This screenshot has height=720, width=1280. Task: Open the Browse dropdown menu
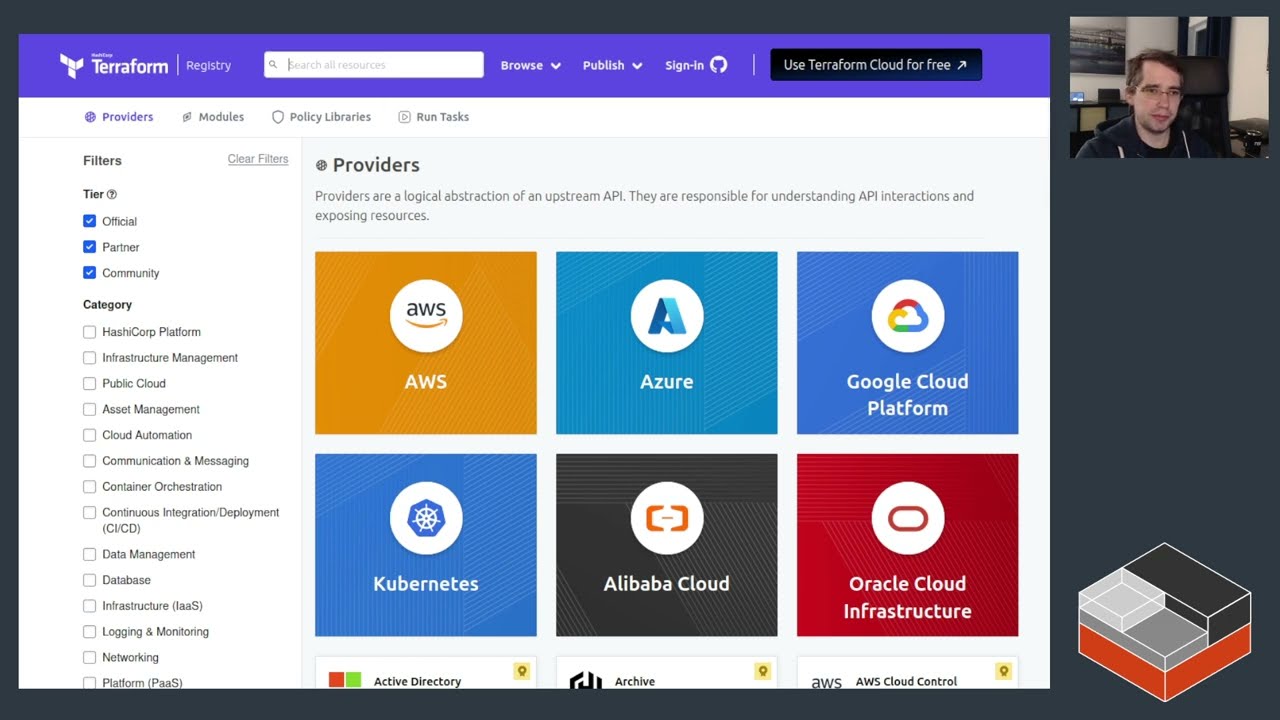point(531,65)
